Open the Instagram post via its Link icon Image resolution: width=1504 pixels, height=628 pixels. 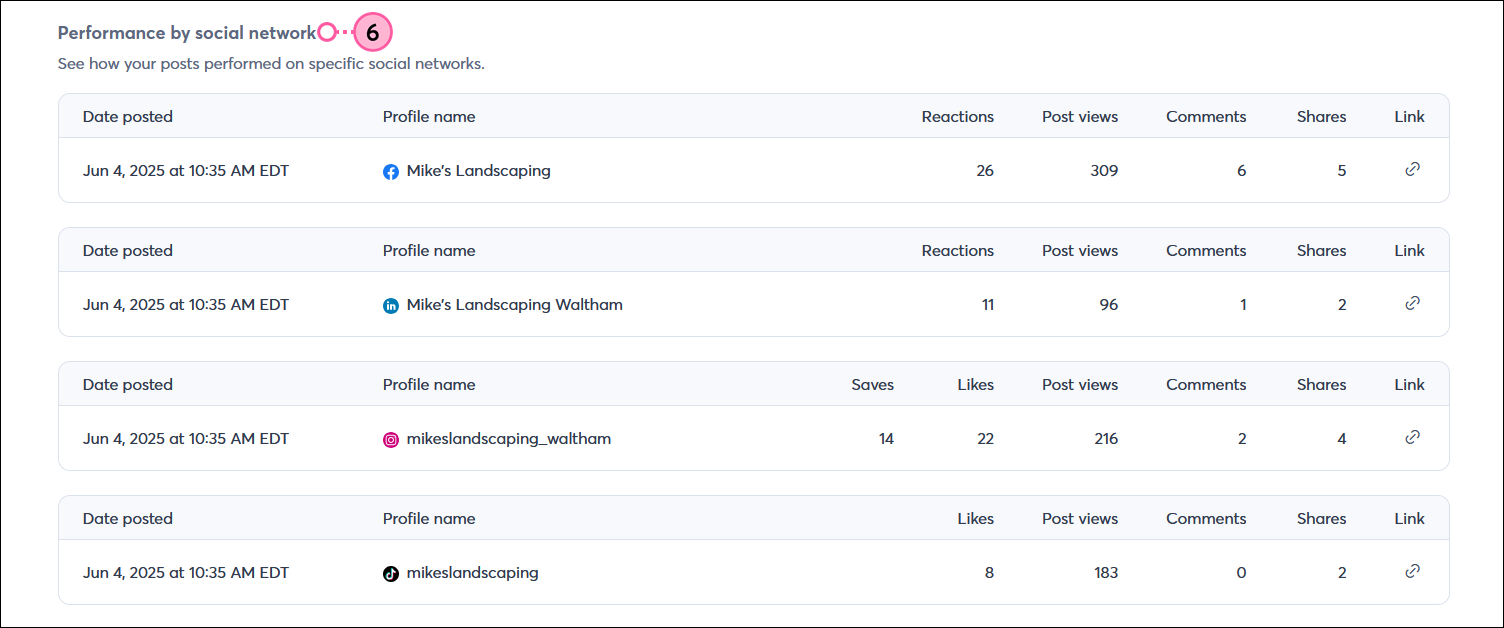click(x=1412, y=437)
